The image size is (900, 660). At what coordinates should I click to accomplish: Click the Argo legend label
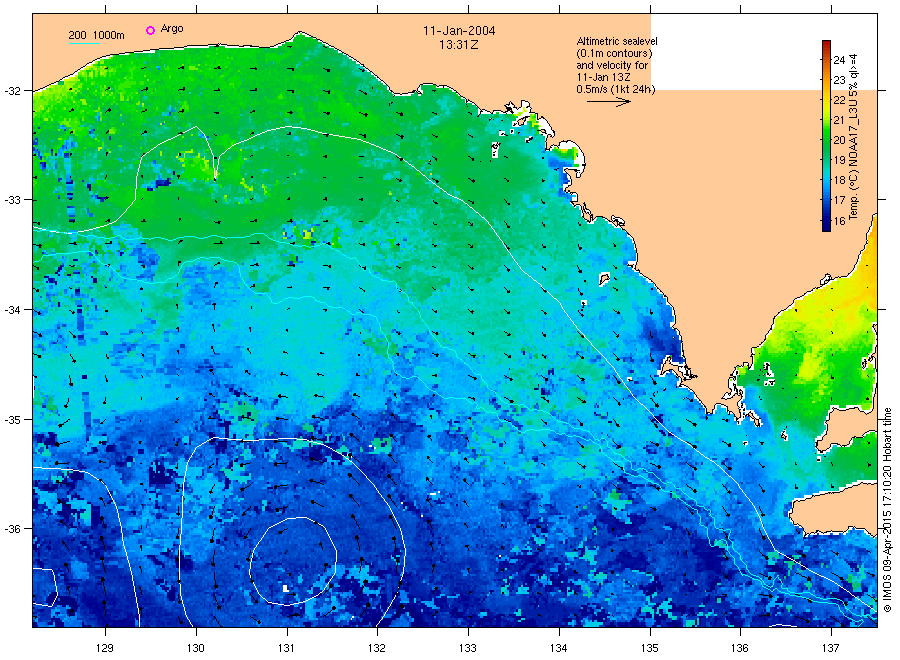tap(172, 29)
